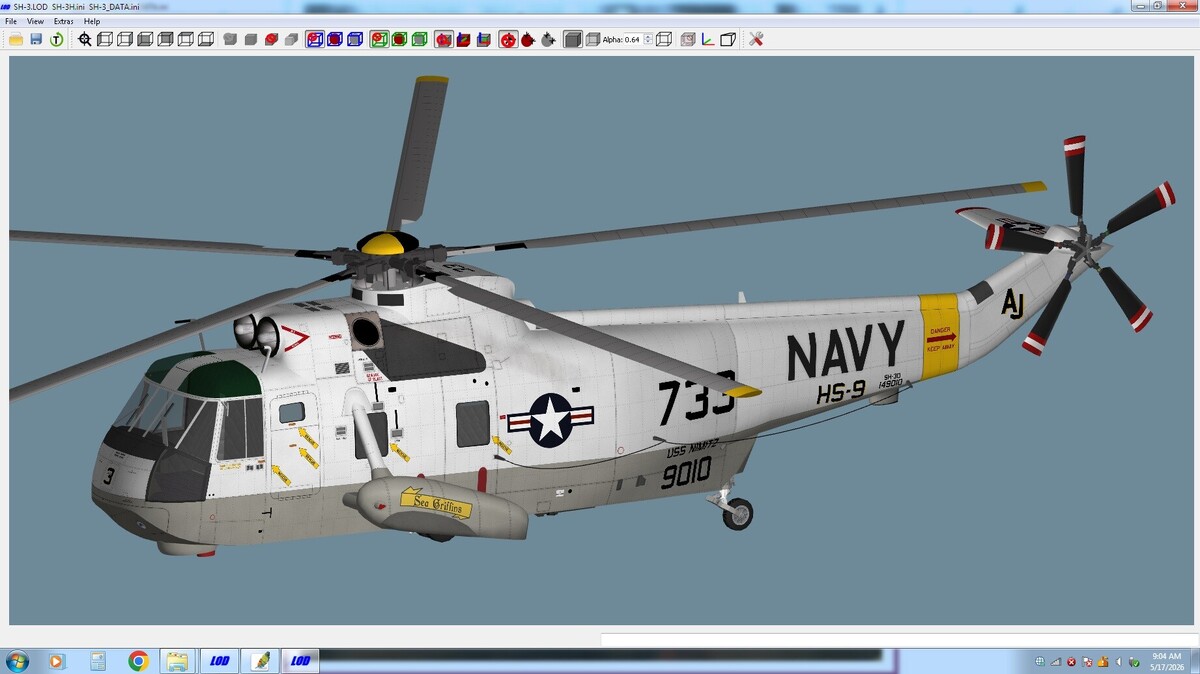
Task: Open settings with wrench and screwdriver icon
Action: (756, 39)
